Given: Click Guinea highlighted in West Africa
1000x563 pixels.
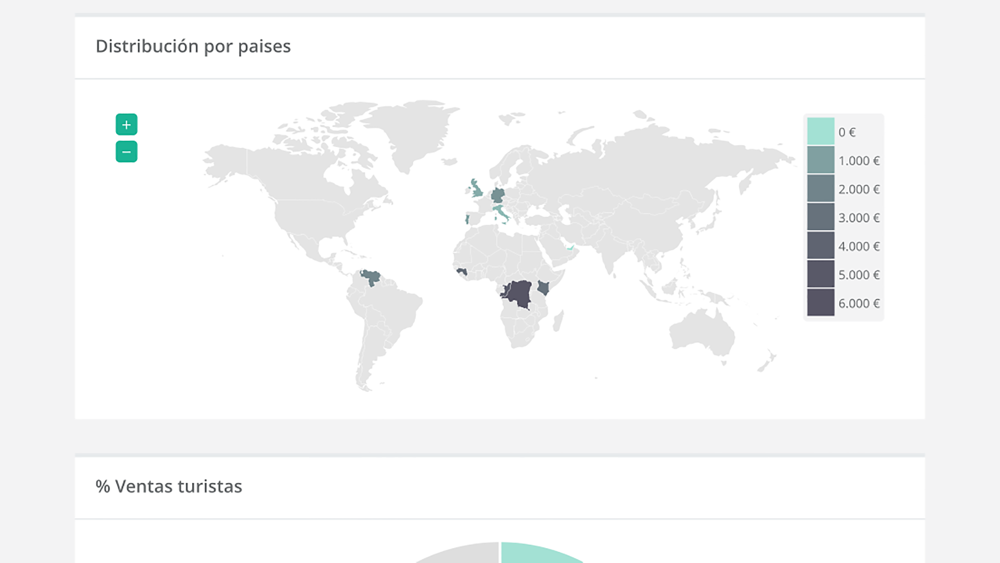Looking at the screenshot, I should click(x=462, y=272).
